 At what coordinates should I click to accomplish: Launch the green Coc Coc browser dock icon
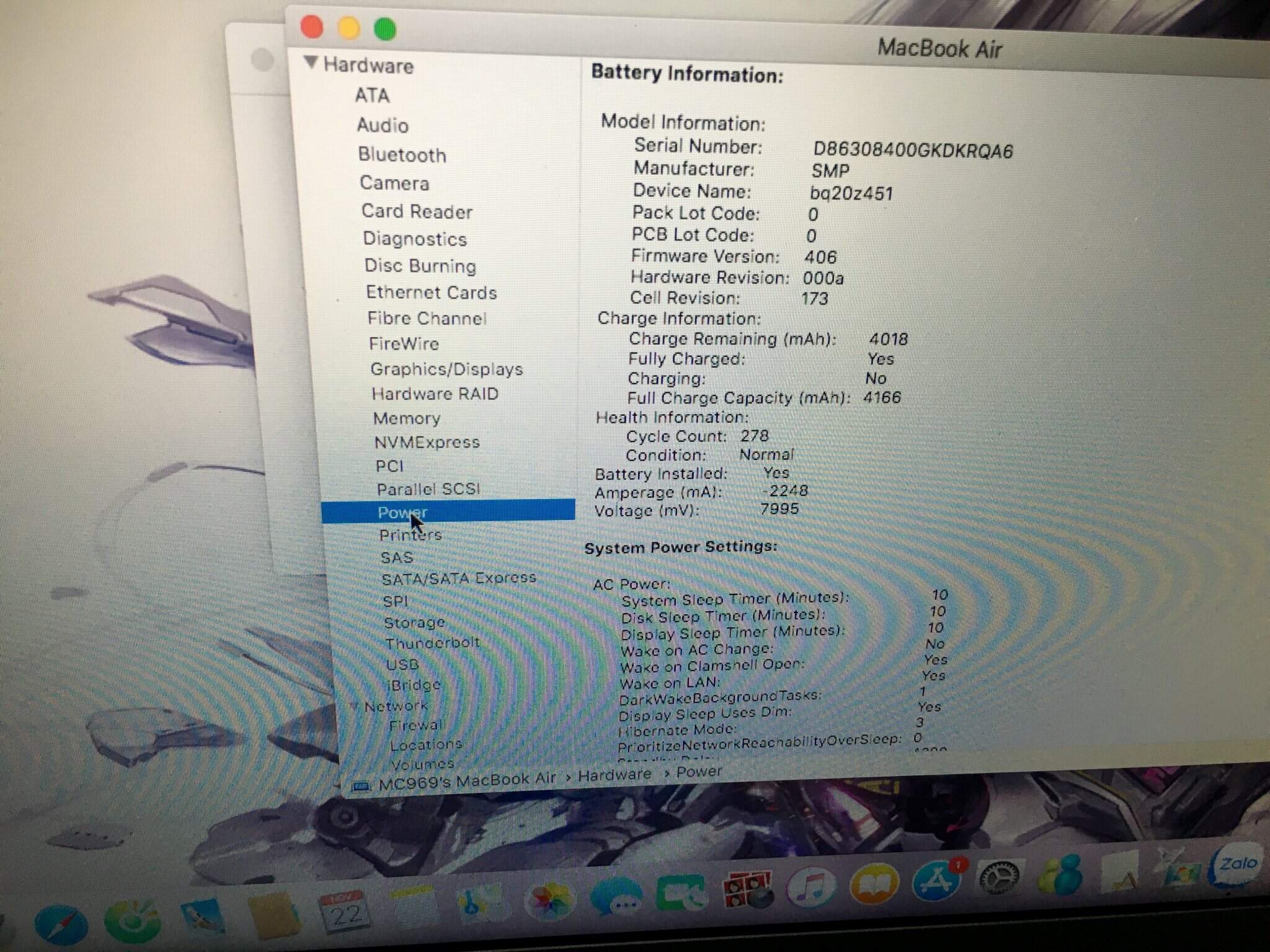[131, 921]
